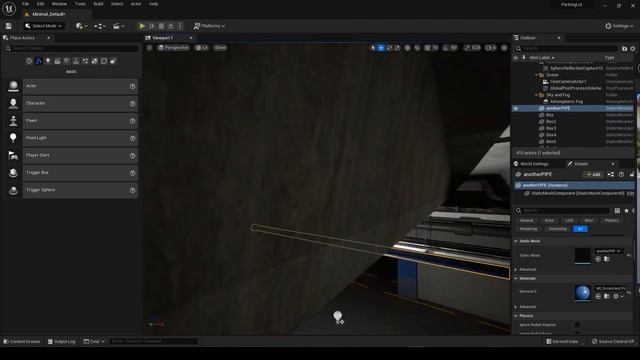Collapse the Sky and Fog folder in Outliner
The width and height of the screenshot is (640, 360).
click(x=536, y=95)
